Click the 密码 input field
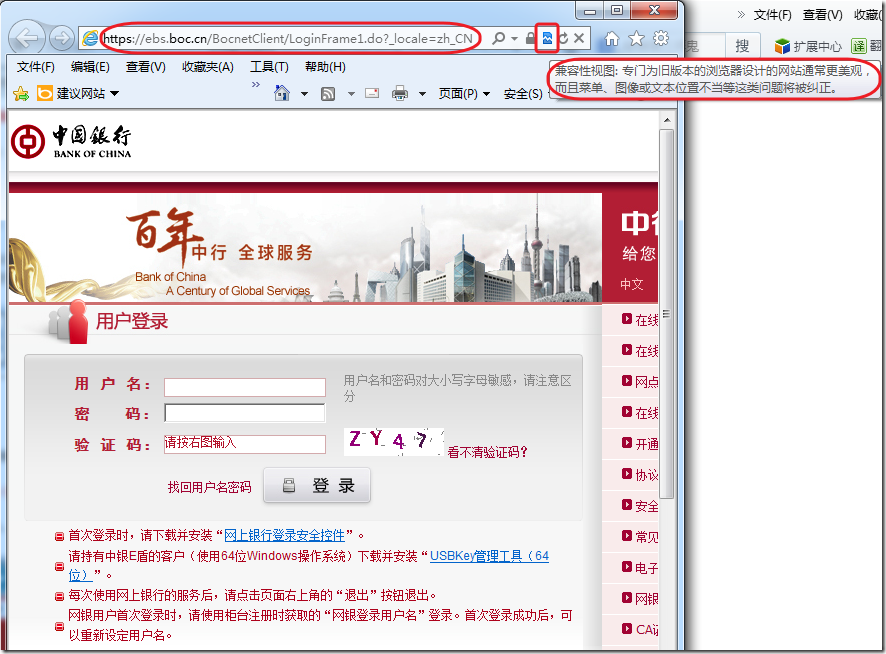The width and height of the screenshot is (886, 654). [245, 413]
